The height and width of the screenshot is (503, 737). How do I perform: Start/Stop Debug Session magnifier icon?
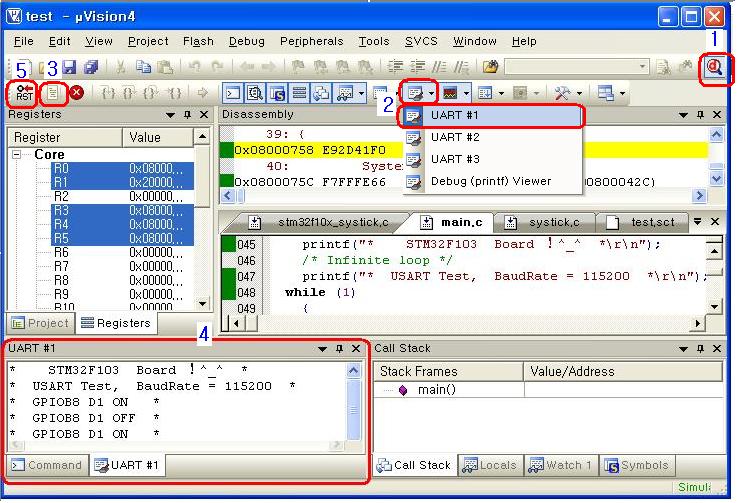714,68
